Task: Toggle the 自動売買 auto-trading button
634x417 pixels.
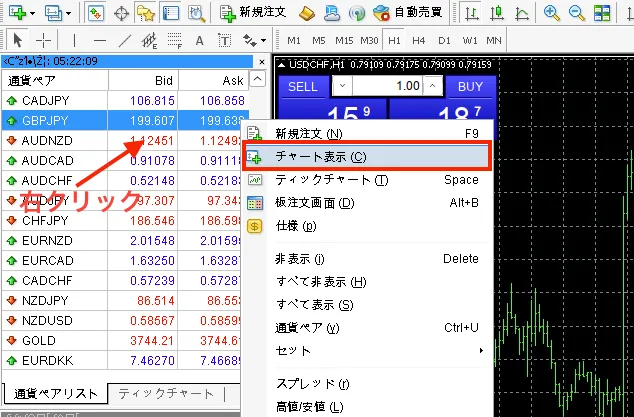Action: point(408,13)
